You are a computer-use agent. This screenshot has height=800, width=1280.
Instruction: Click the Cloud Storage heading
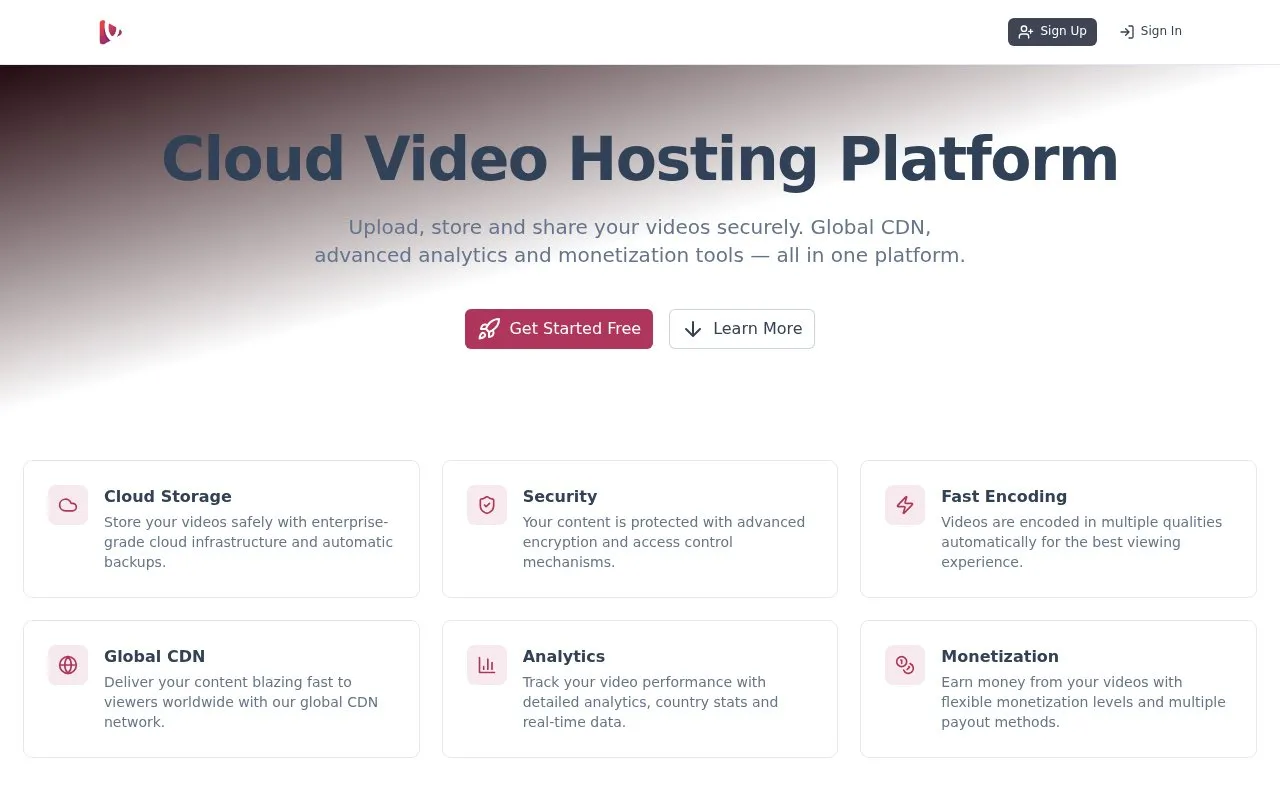click(x=168, y=496)
